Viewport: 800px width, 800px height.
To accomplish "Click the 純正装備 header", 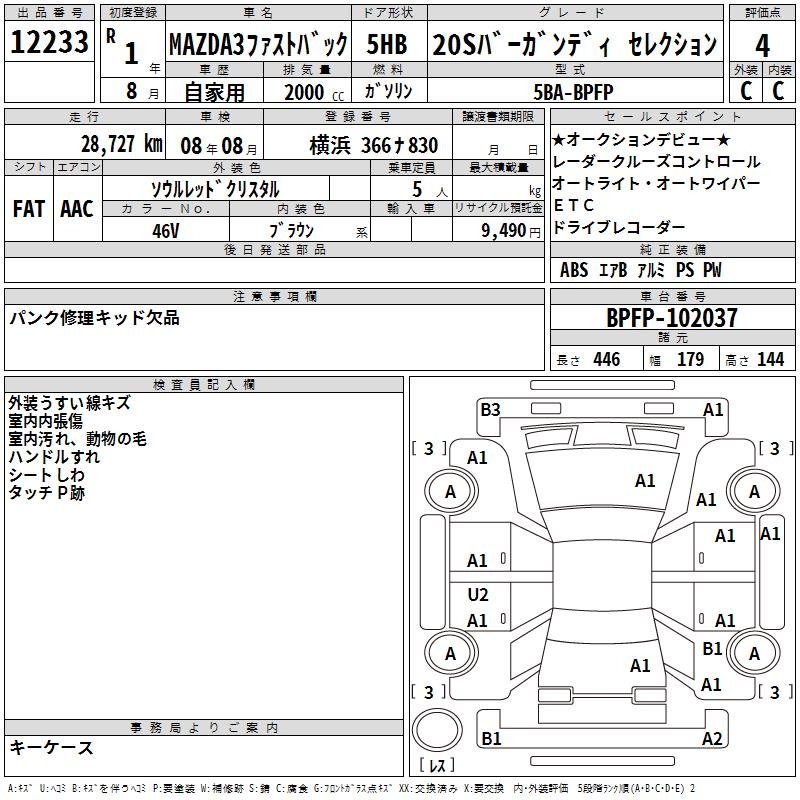I will click(x=672, y=249).
